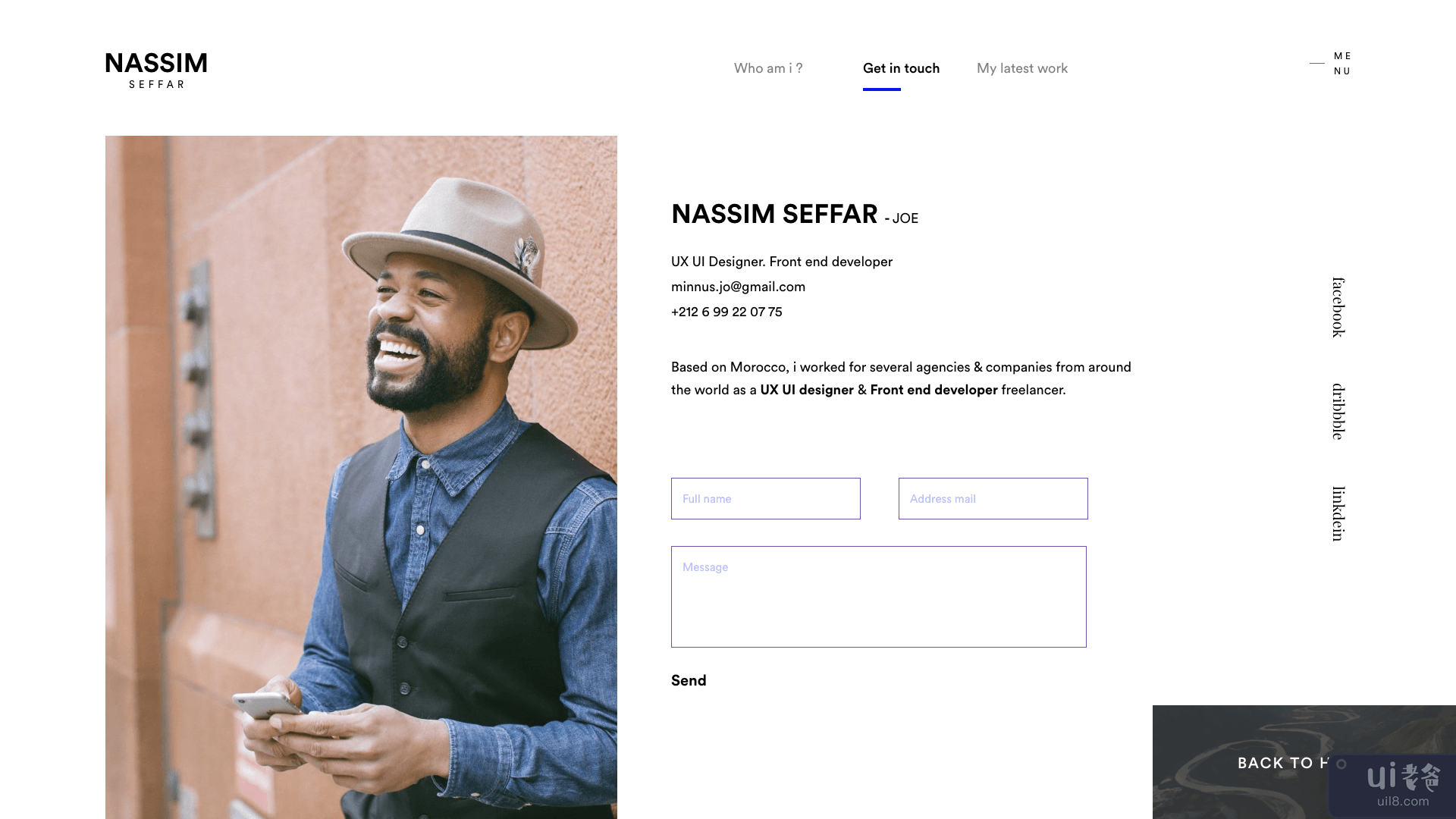
Task: Click the NASSIM SEFFAR logo
Action: [156, 71]
